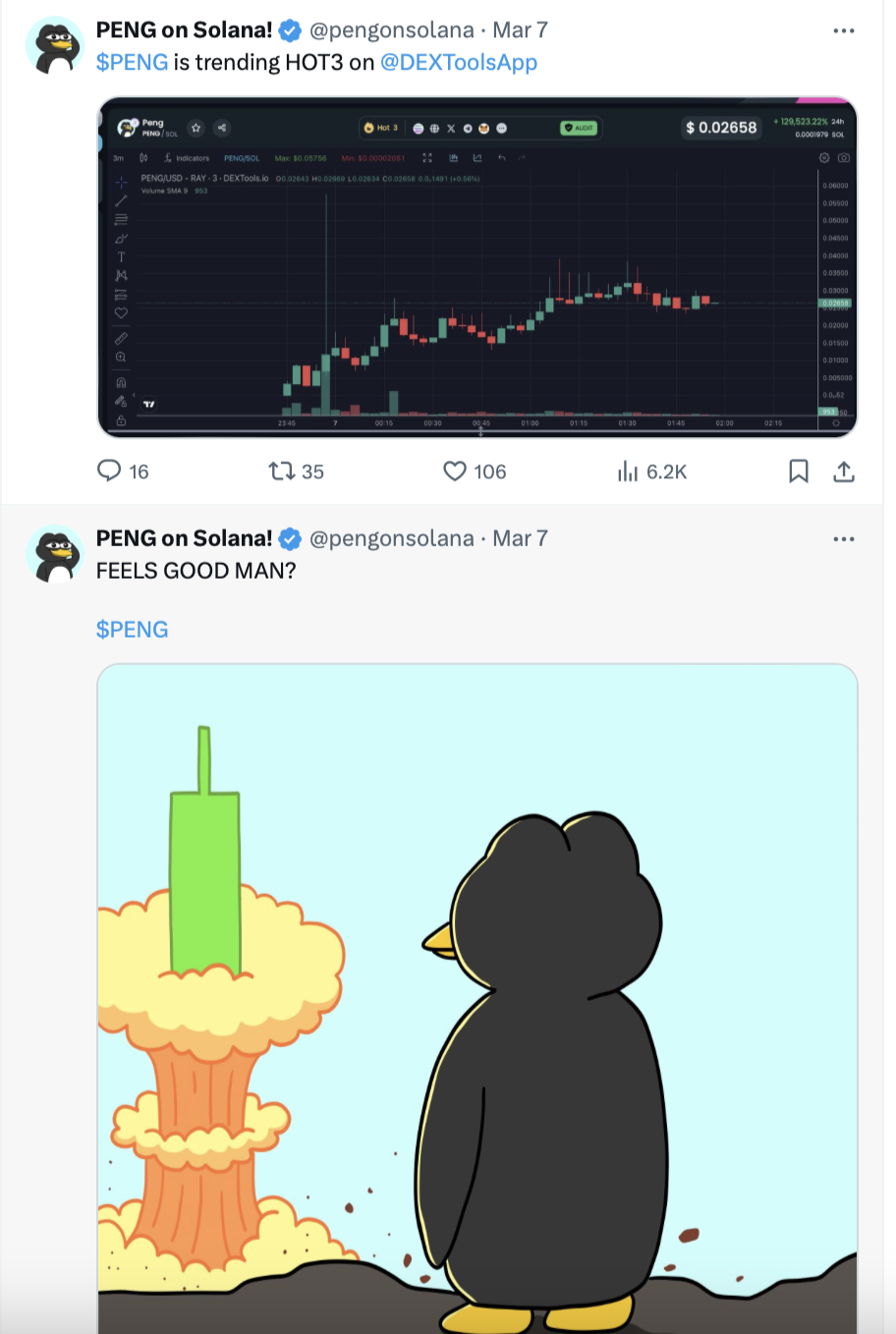Screen dimensions: 896x1334
Task: View analytics showing 6.2K views
Action: (x=628, y=472)
